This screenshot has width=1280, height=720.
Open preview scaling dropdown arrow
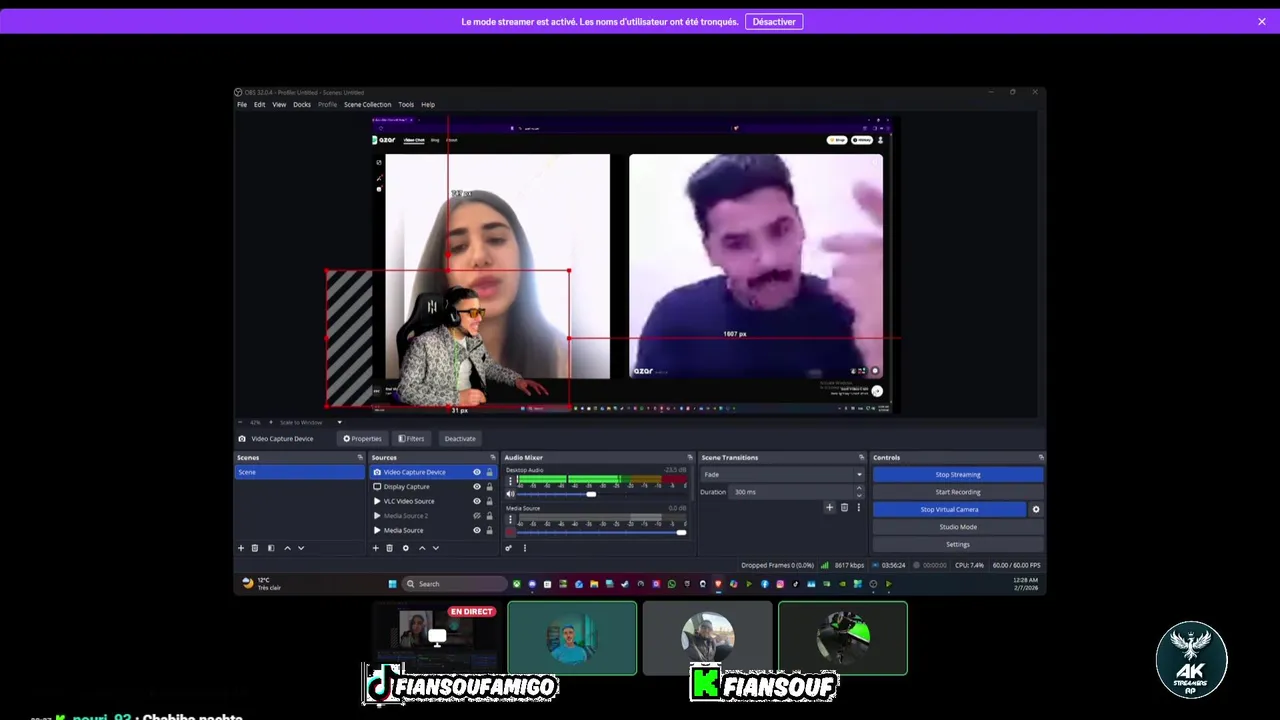pos(339,422)
